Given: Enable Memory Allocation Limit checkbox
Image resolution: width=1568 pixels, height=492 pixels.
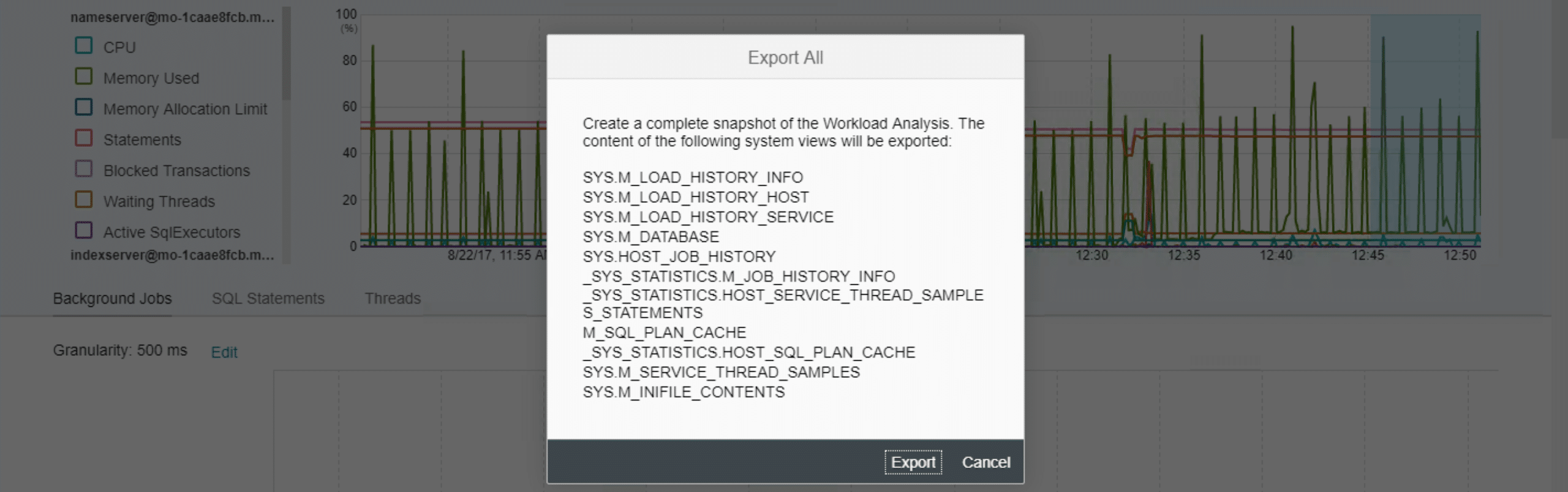Looking at the screenshot, I should point(84,108).
